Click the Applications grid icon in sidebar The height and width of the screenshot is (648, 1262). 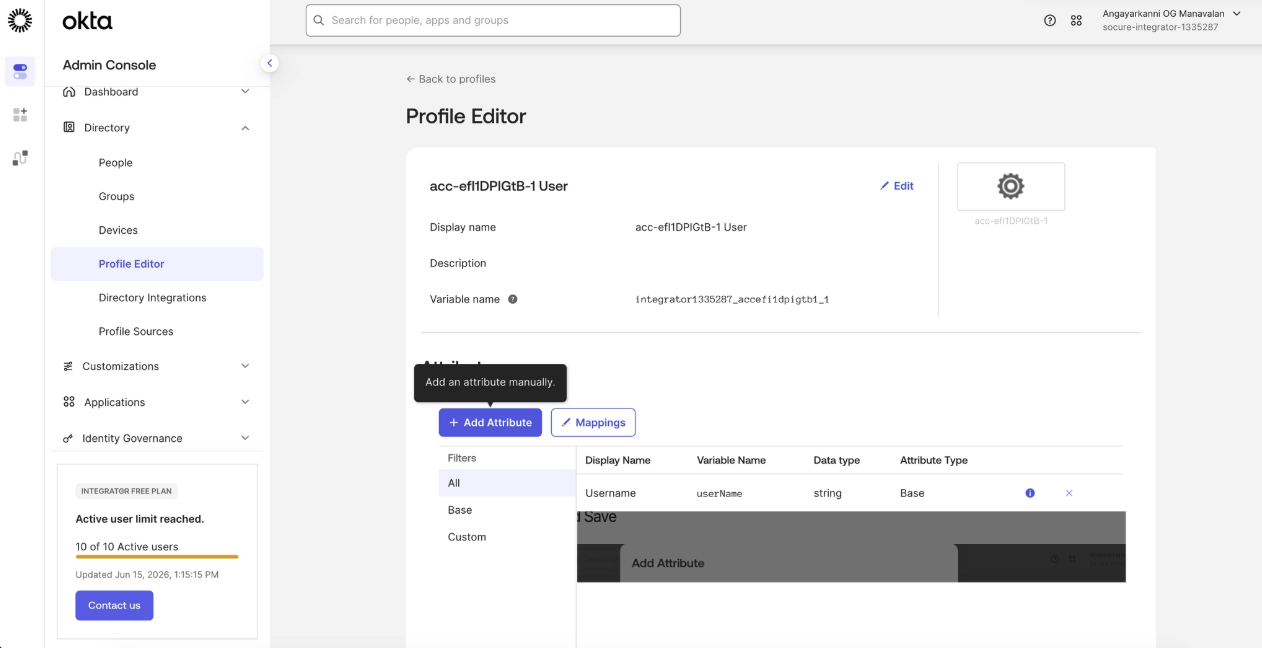coord(69,402)
